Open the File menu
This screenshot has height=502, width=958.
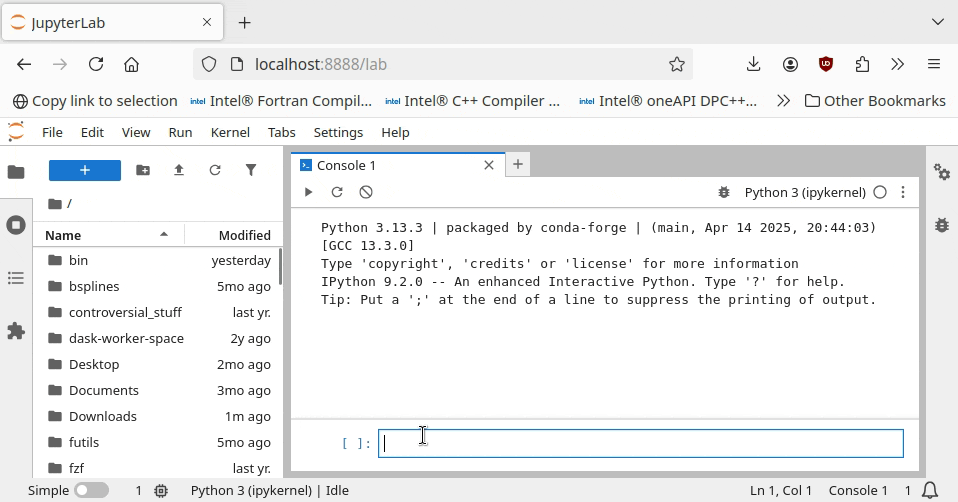pos(52,133)
